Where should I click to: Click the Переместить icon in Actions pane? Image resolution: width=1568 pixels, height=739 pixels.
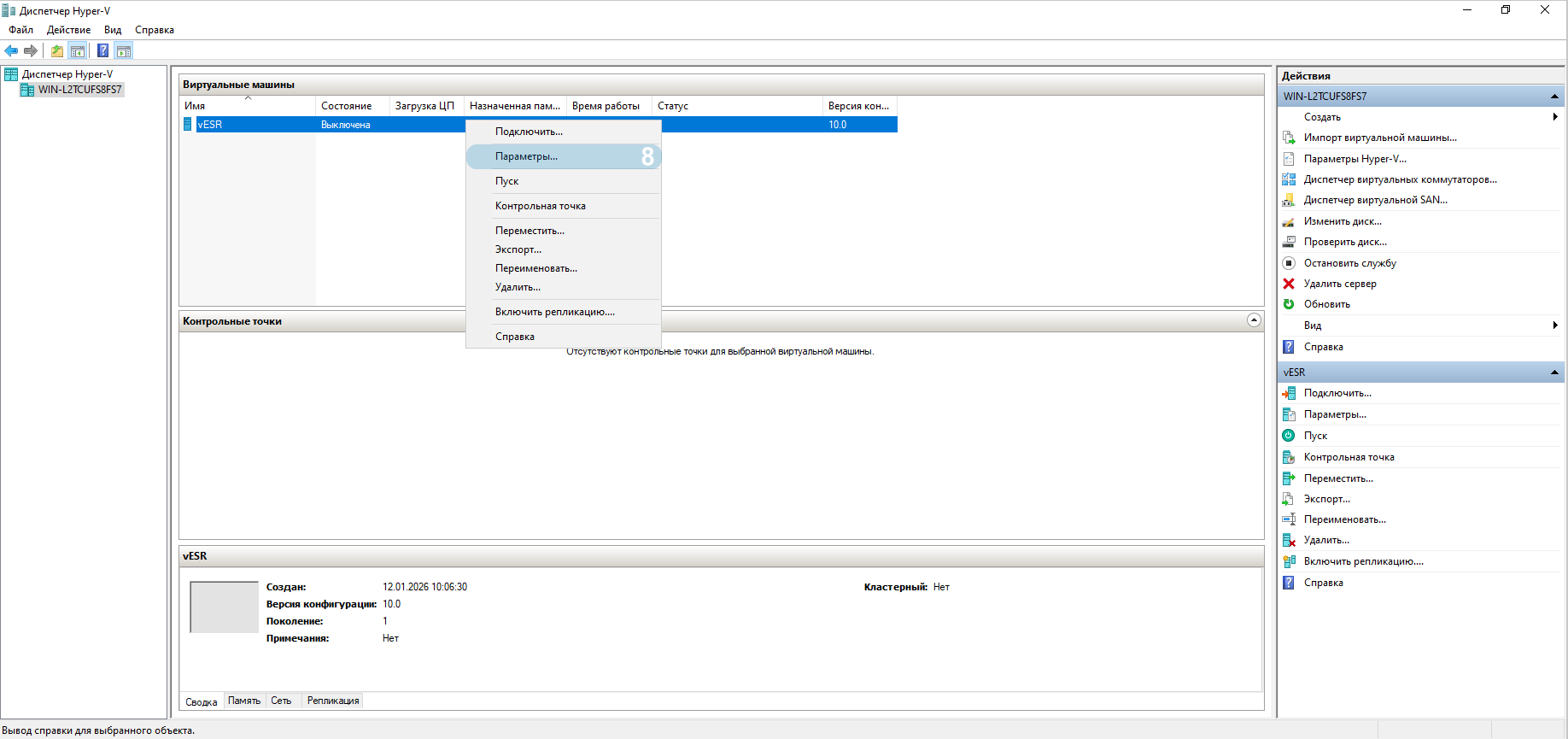pos(1289,478)
